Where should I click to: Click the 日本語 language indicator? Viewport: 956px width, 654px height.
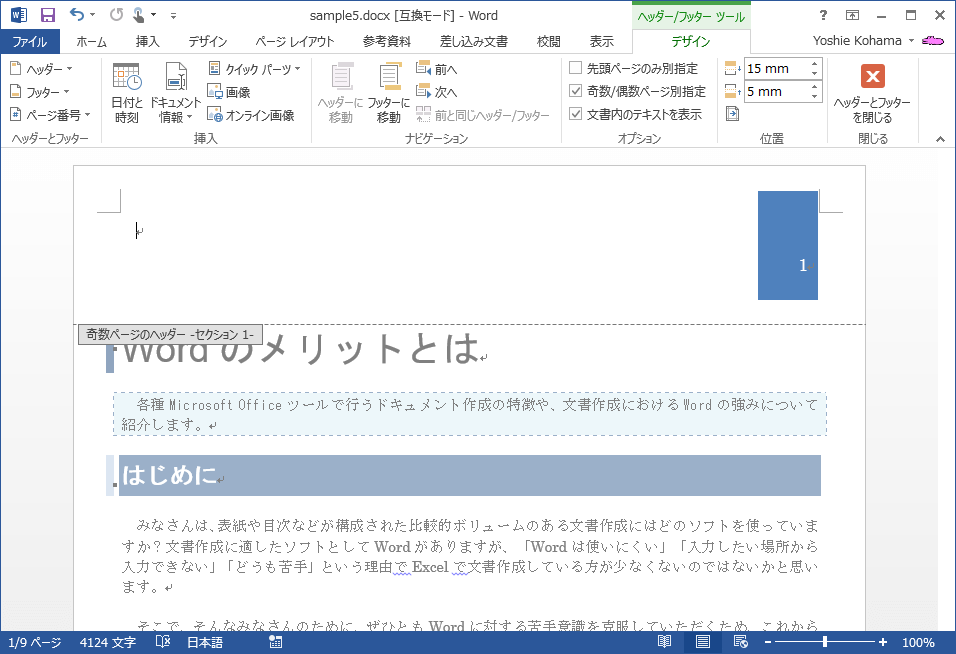tap(205, 642)
